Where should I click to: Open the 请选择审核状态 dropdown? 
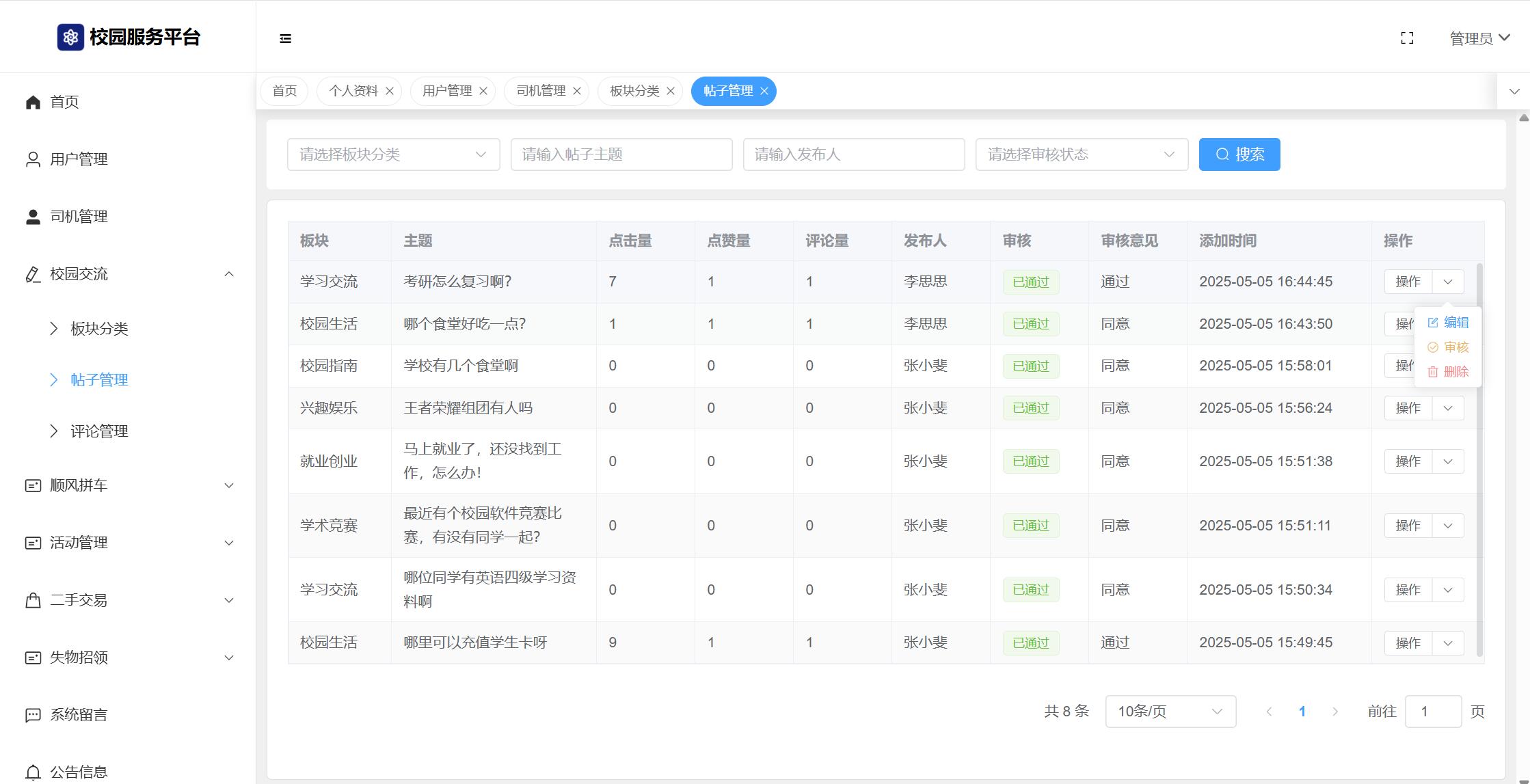(1082, 154)
